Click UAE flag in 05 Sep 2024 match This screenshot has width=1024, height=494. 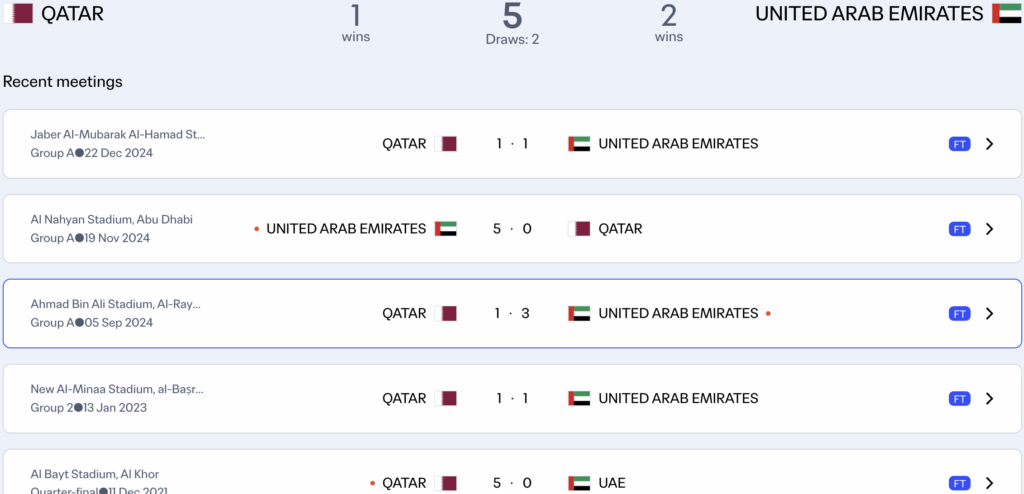point(579,314)
